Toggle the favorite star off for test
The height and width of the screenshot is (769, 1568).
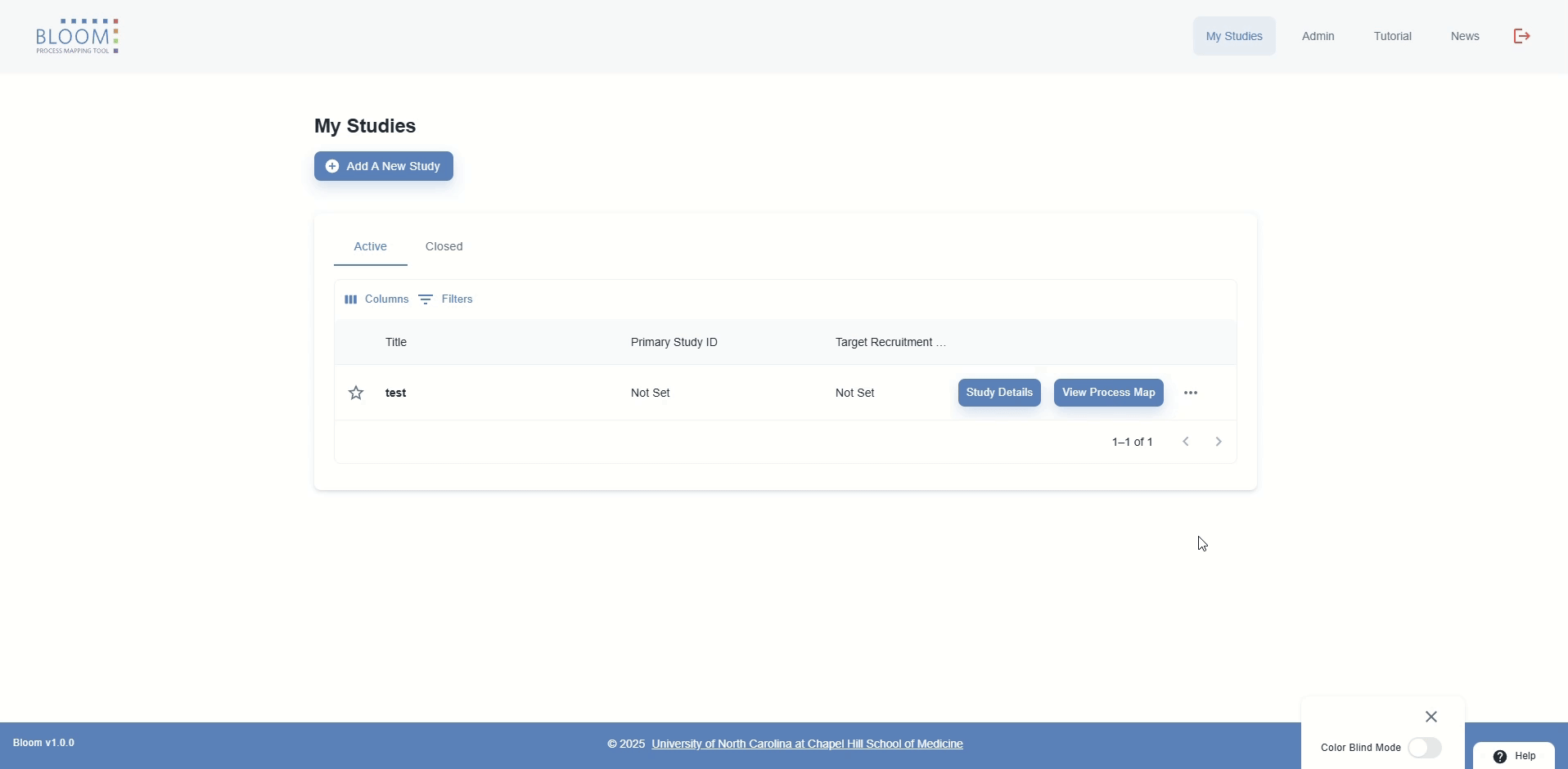[355, 393]
